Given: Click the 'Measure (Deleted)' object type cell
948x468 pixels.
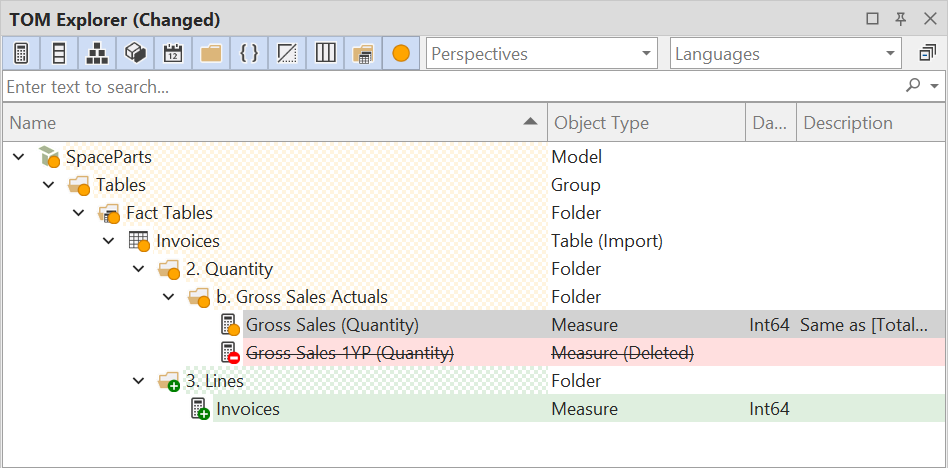Looking at the screenshot, I should point(623,353).
